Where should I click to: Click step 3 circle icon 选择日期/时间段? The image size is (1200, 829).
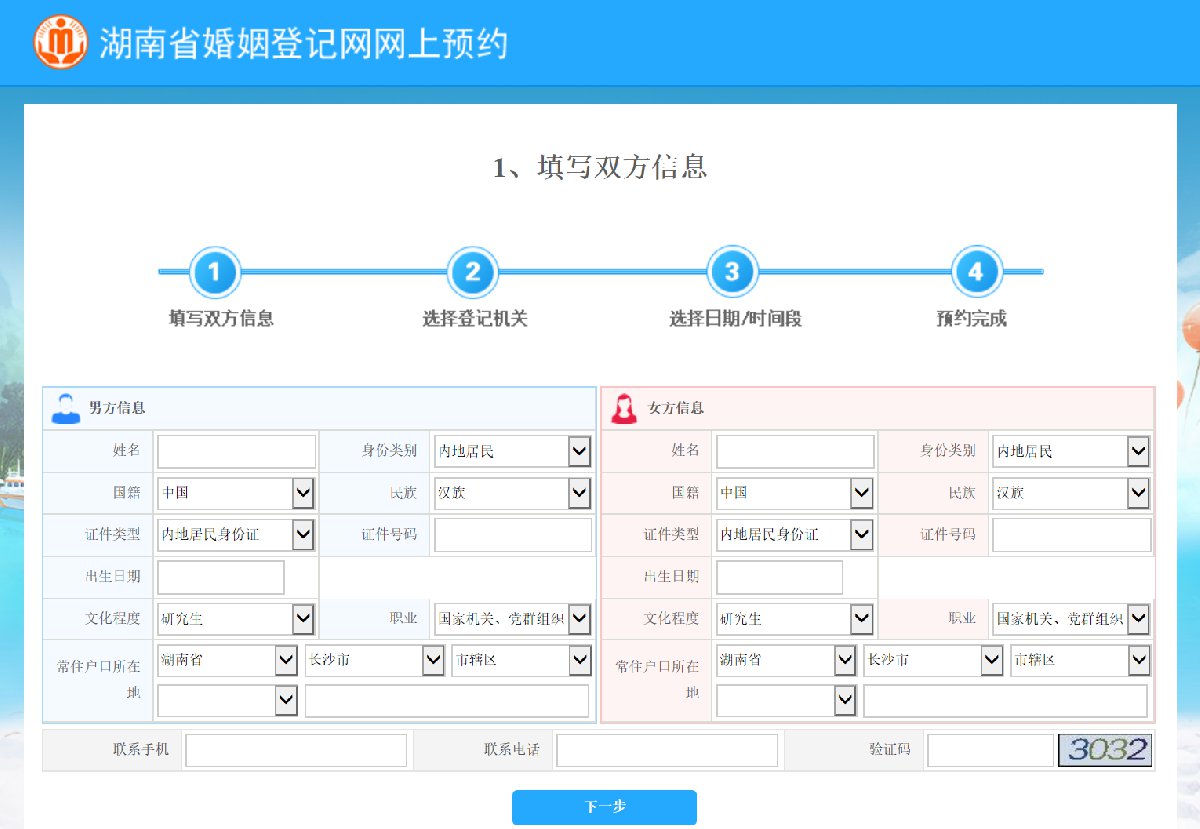[732, 272]
